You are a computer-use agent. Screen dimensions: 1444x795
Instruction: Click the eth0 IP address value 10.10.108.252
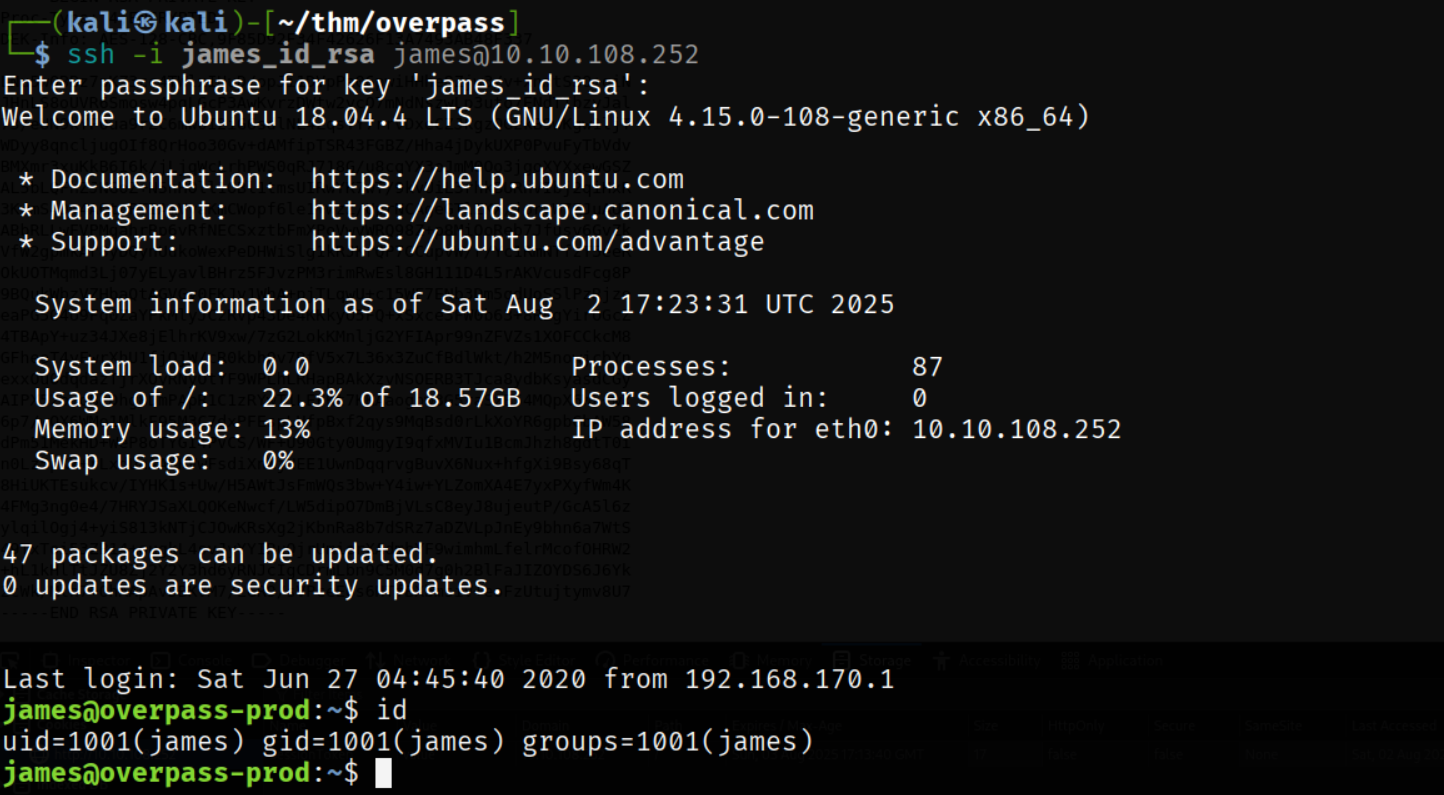point(1016,430)
